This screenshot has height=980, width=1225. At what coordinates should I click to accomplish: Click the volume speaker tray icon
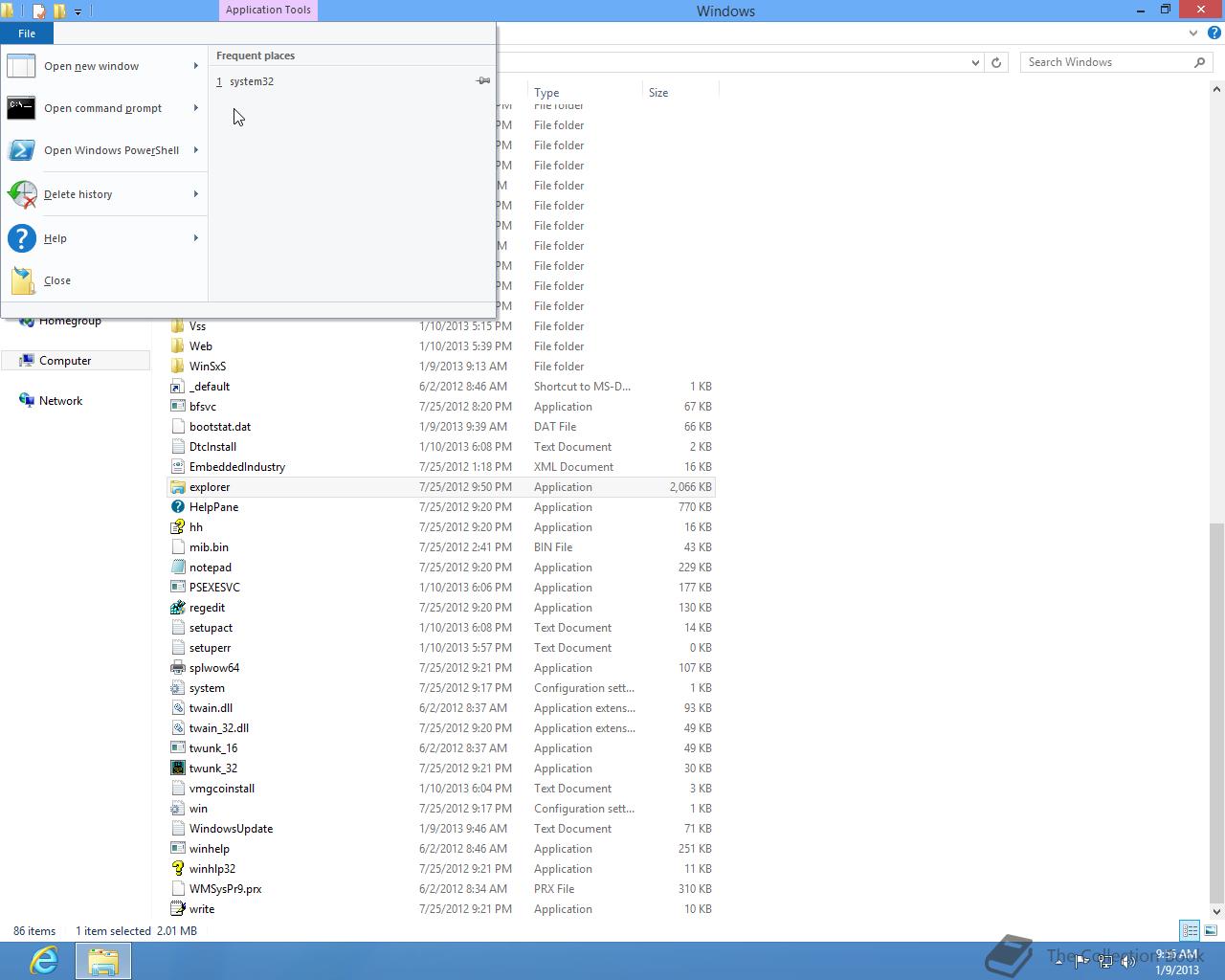tap(1126, 962)
